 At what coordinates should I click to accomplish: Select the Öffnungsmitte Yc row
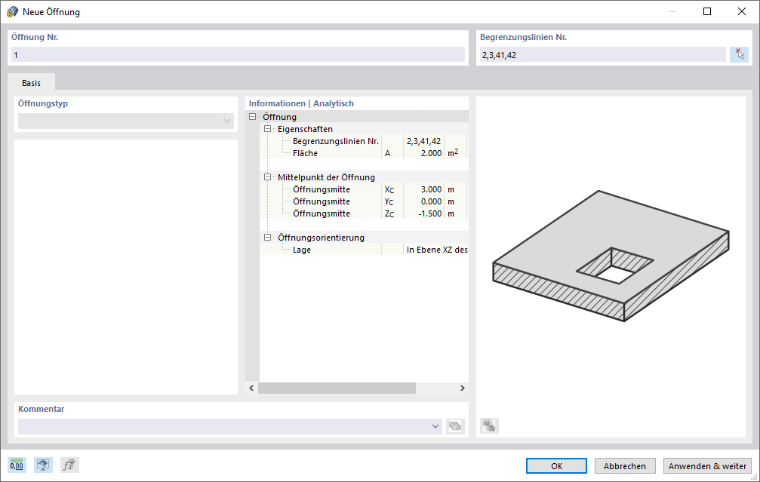click(x=364, y=202)
